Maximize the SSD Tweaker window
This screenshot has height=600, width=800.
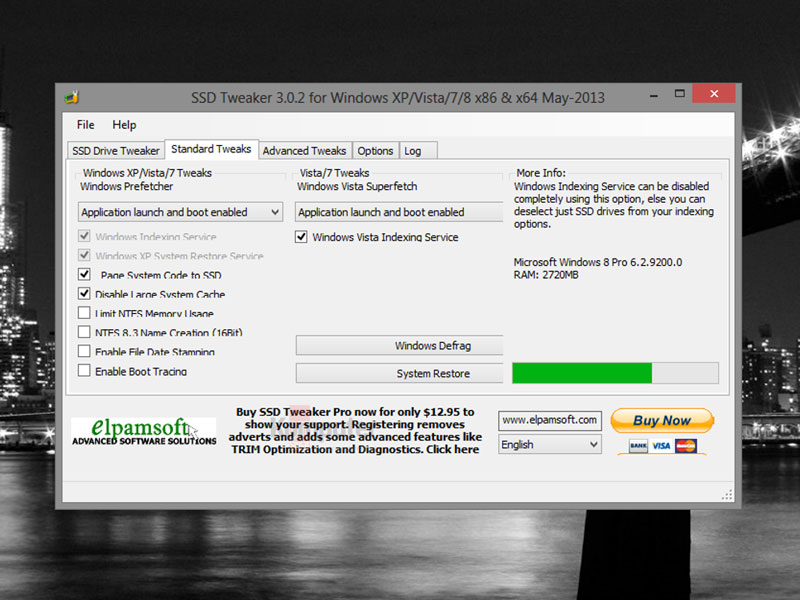680,94
